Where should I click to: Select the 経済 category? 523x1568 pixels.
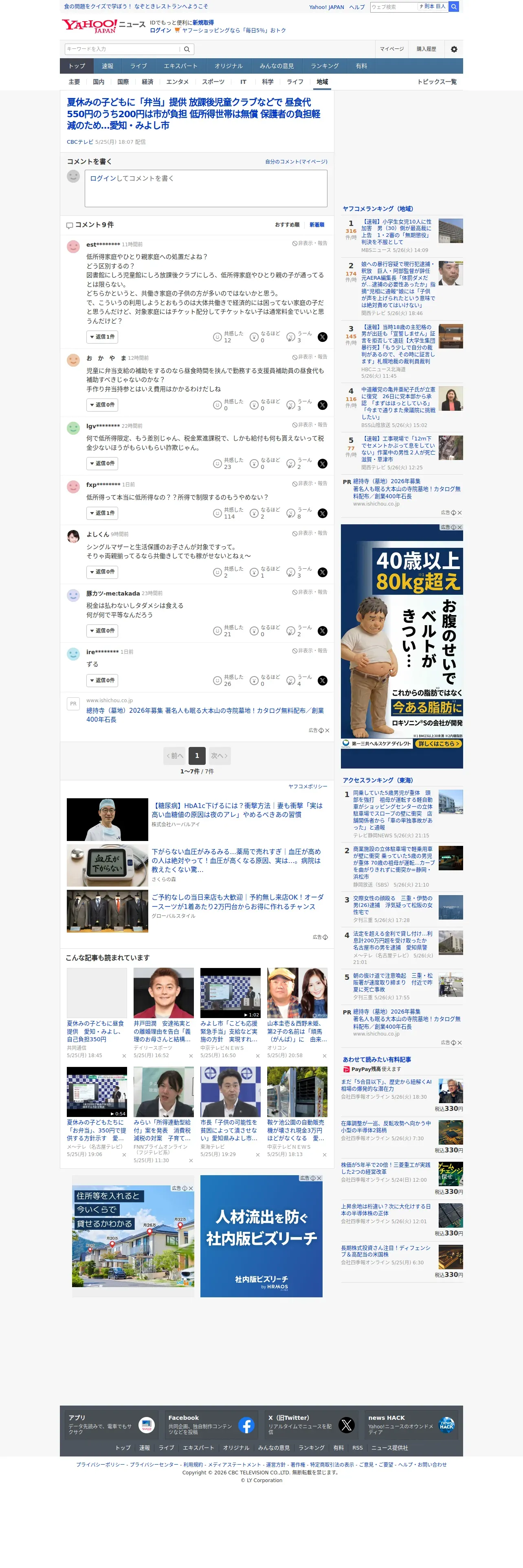(x=147, y=82)
